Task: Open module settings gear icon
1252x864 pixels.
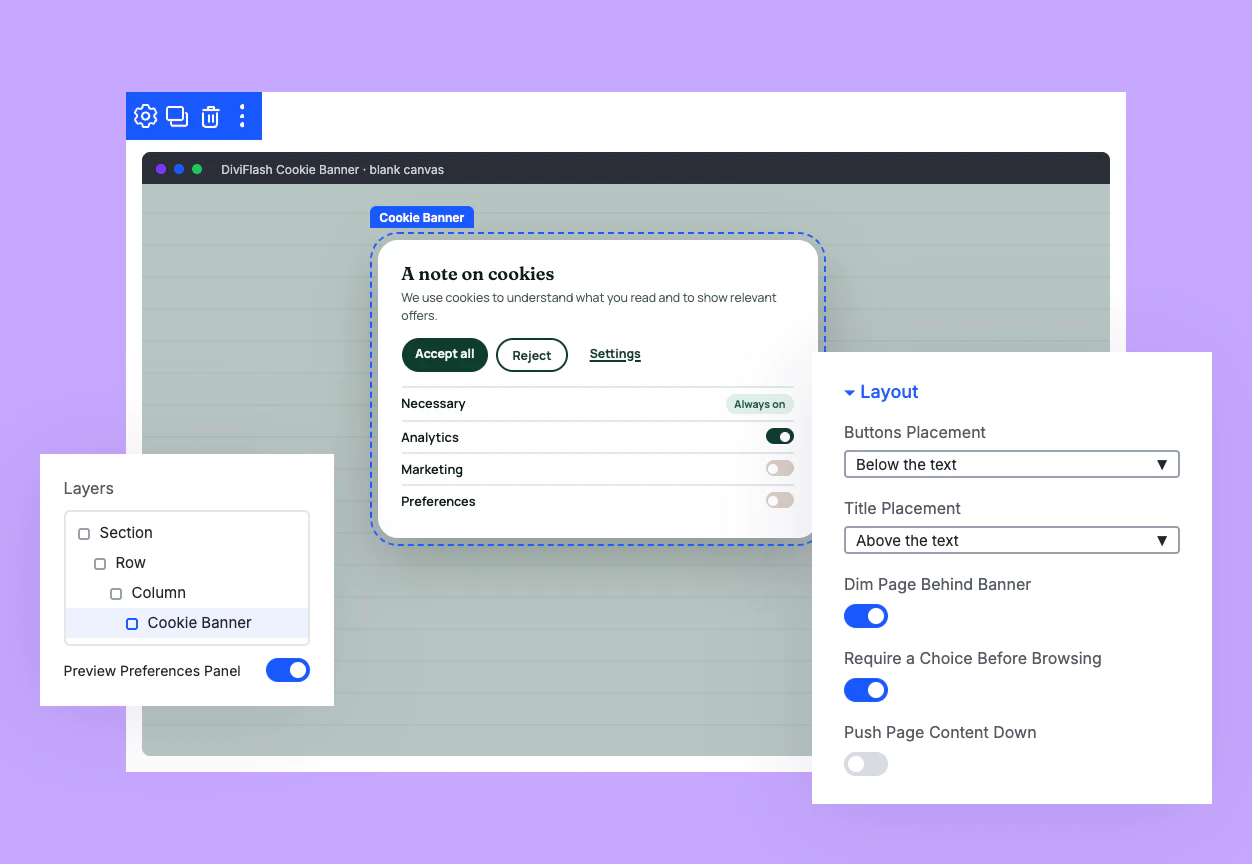Action: [146, 116]
